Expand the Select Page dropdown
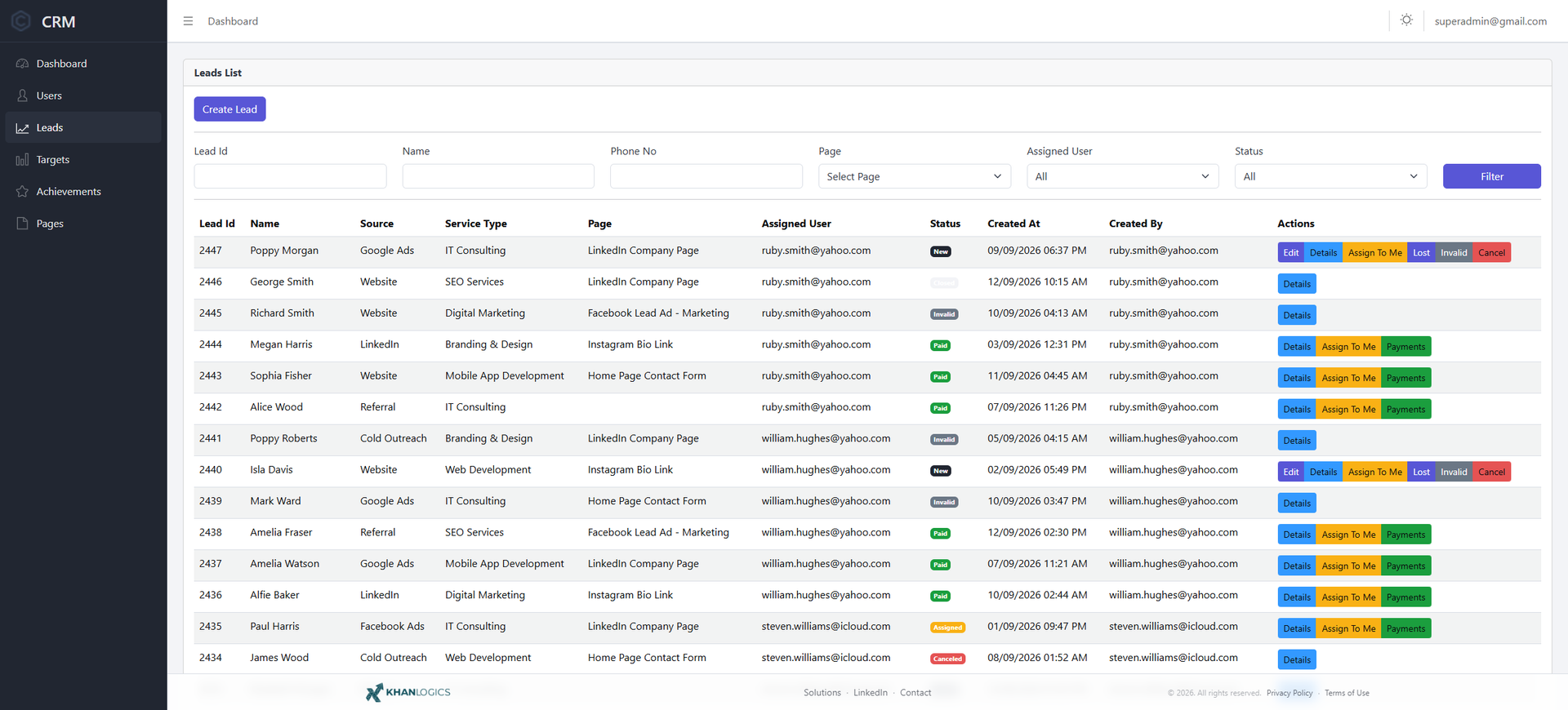 [915, 176]
